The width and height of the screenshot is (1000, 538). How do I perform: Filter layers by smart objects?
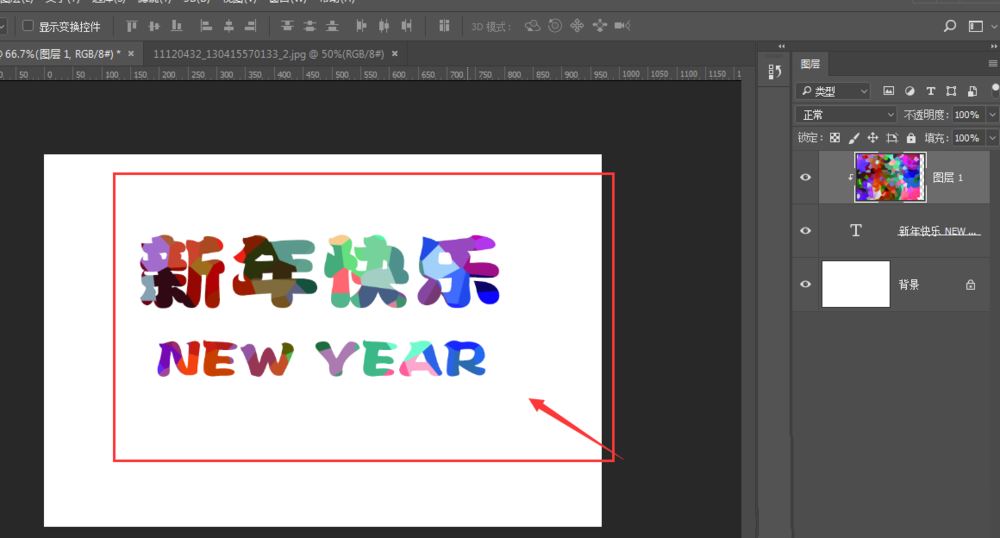(972, 91)
